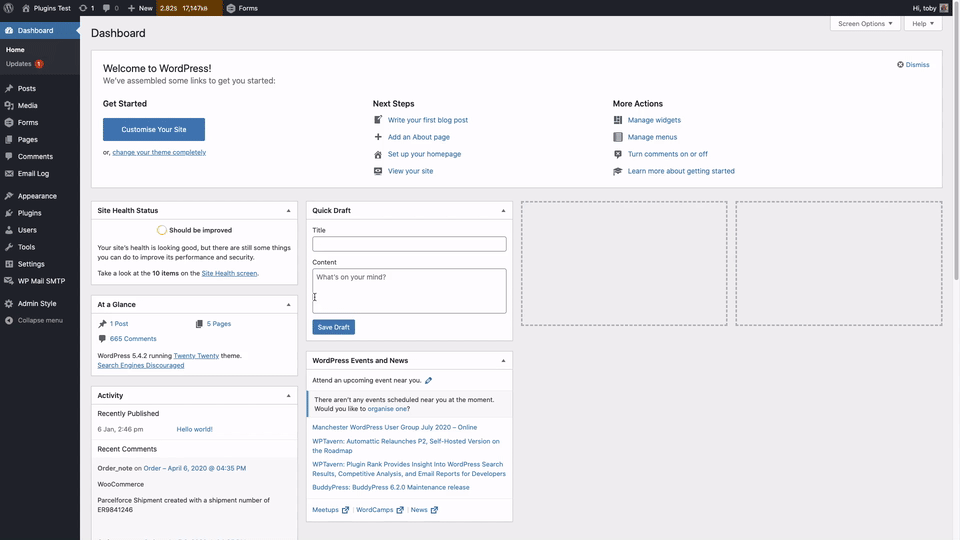Viewport: 960px width, 540px height.
Task: Click the pencil icon to edit event location
Action: point(429,380)
